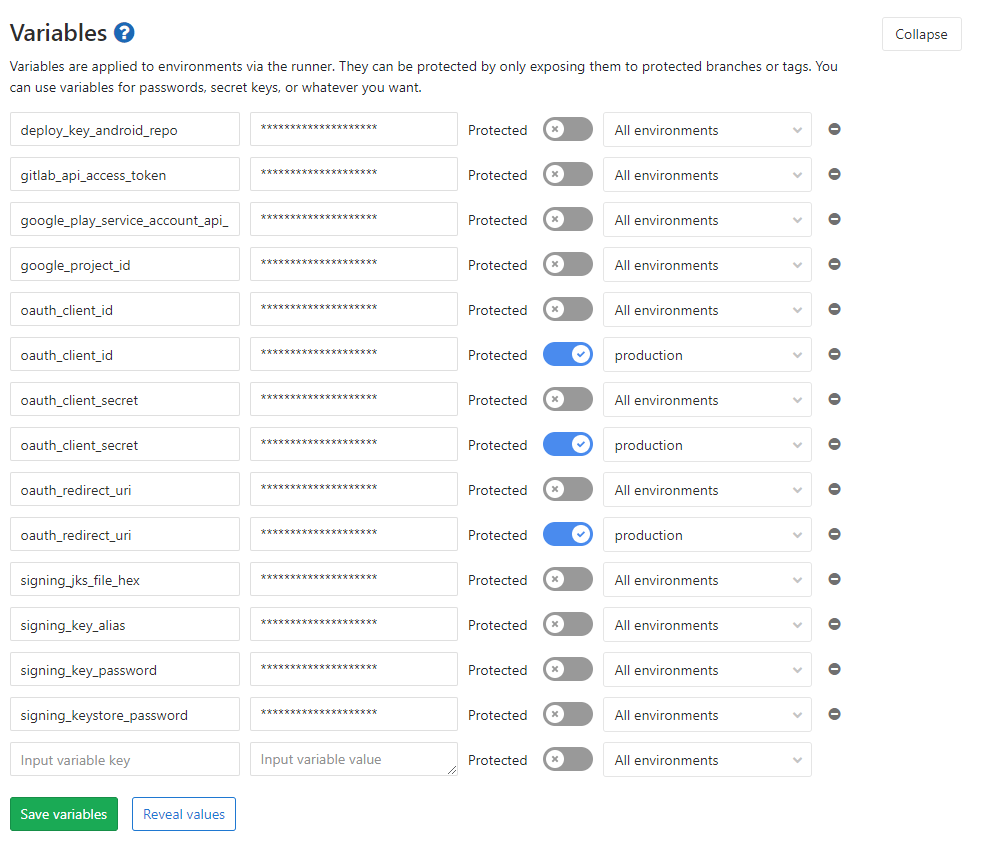Delete the All environments oauth_client_secret row

pyautogui.click(x=834, y=399)
